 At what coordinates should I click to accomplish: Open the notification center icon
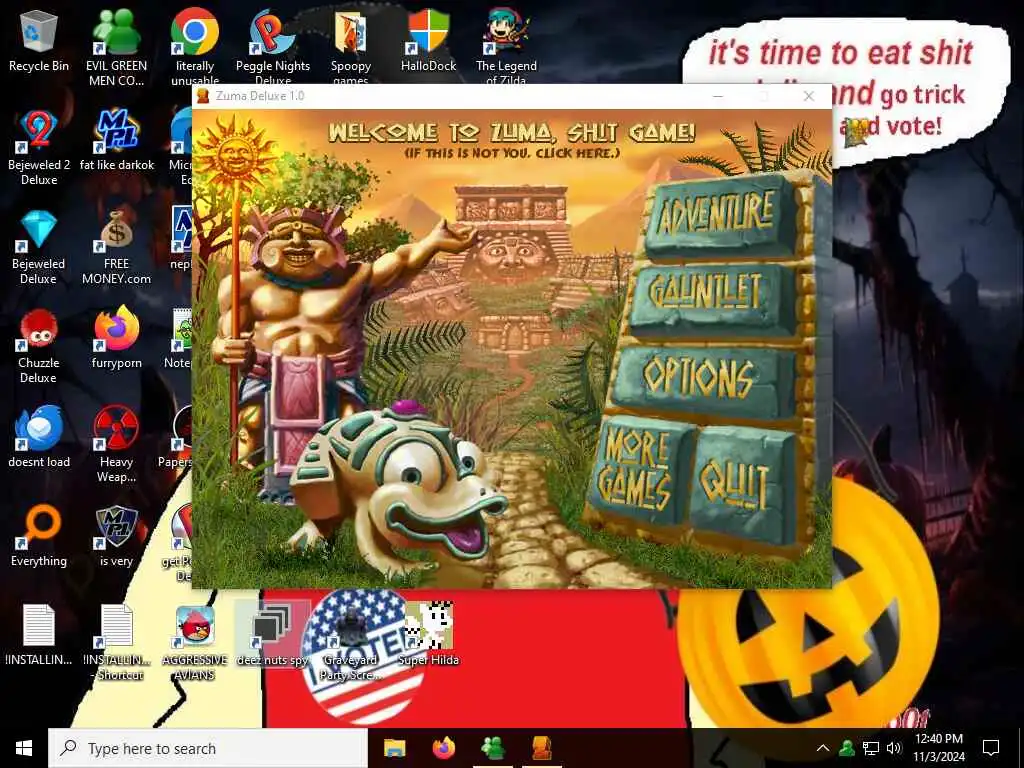[x=991, y=748]
